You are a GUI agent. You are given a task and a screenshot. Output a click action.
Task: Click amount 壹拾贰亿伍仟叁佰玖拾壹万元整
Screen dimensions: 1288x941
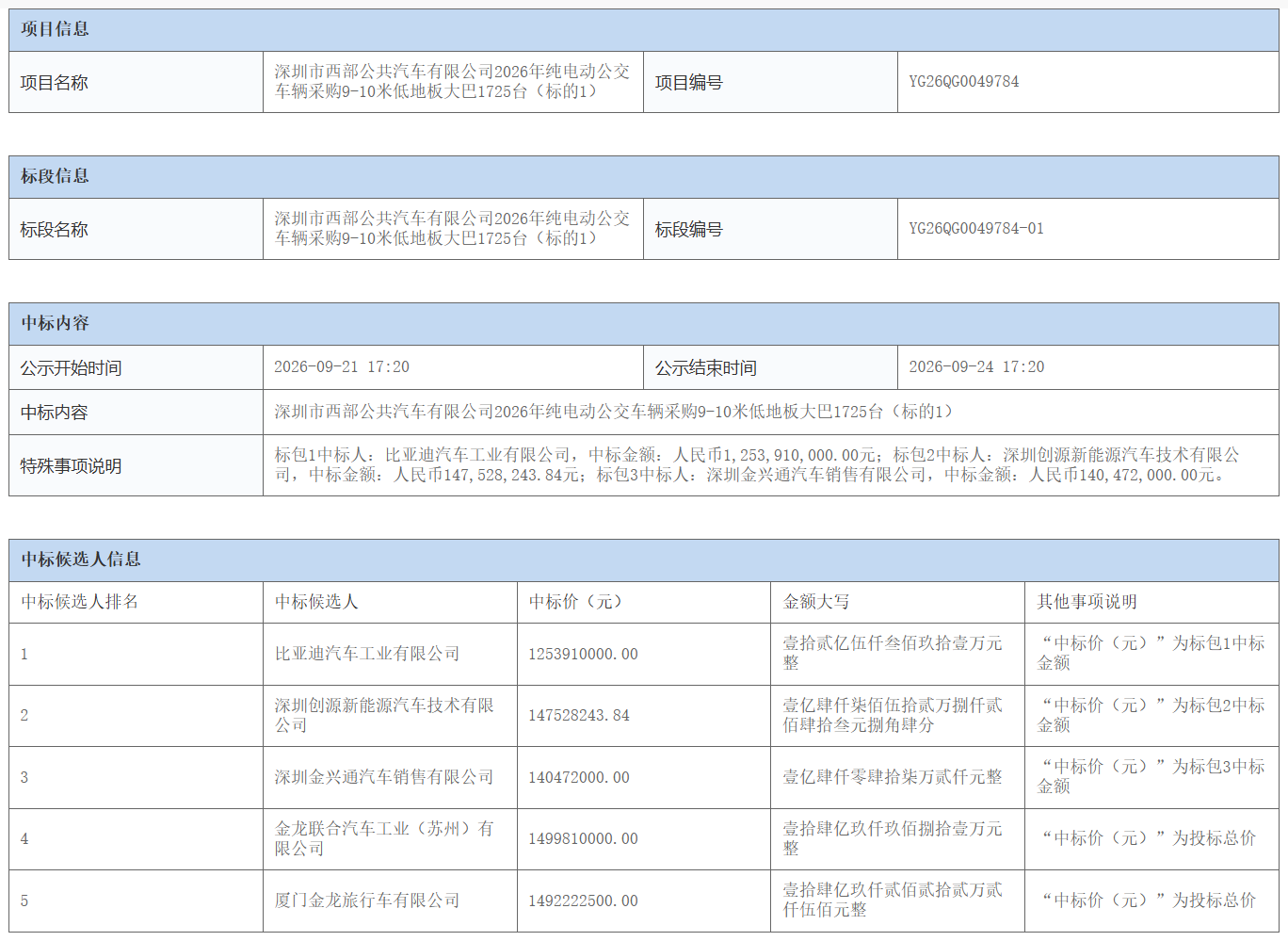pos(893,654)
